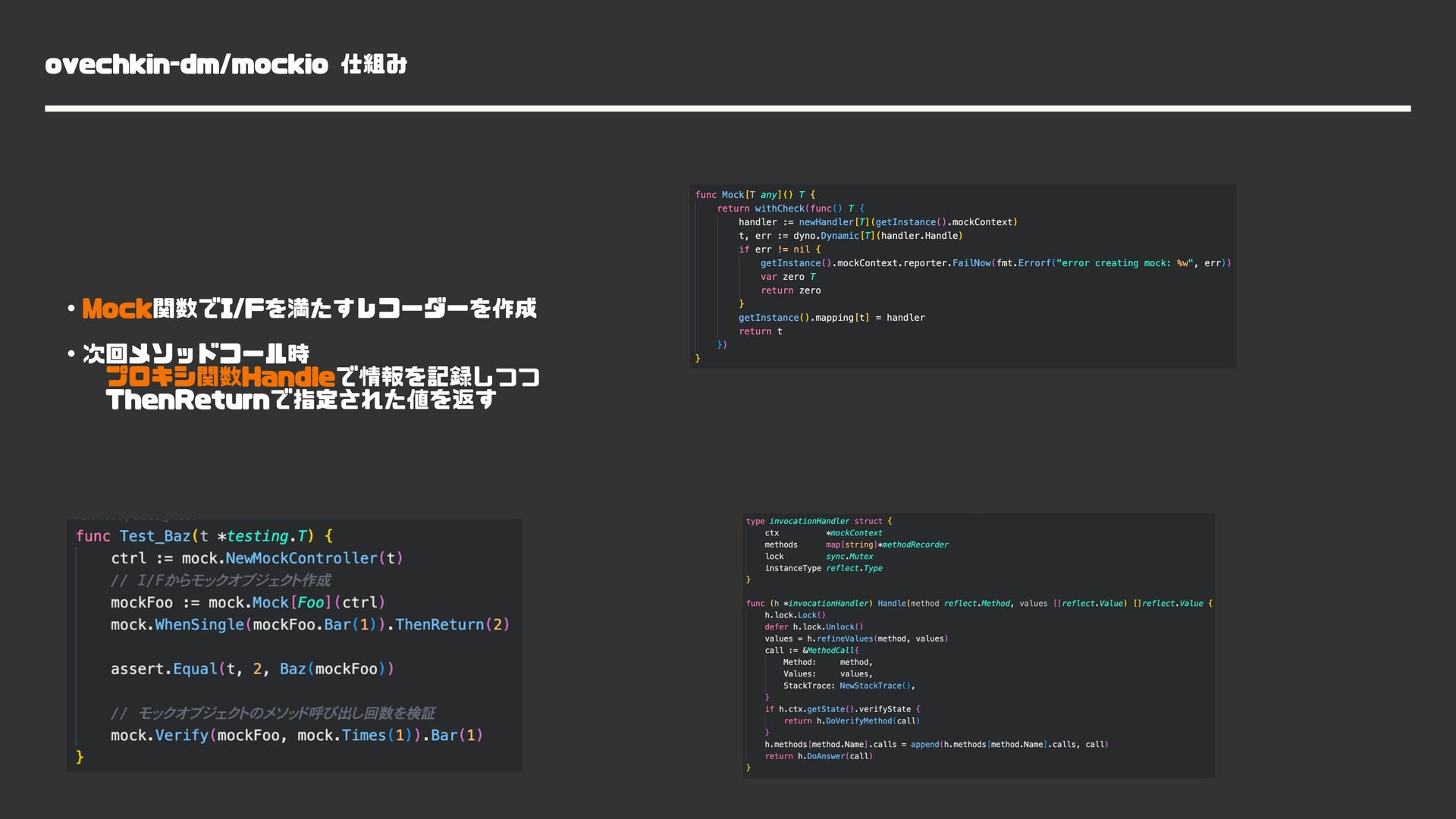
Task: Click the line 'type invocationHandler struct {'
Action: (819, 521)
